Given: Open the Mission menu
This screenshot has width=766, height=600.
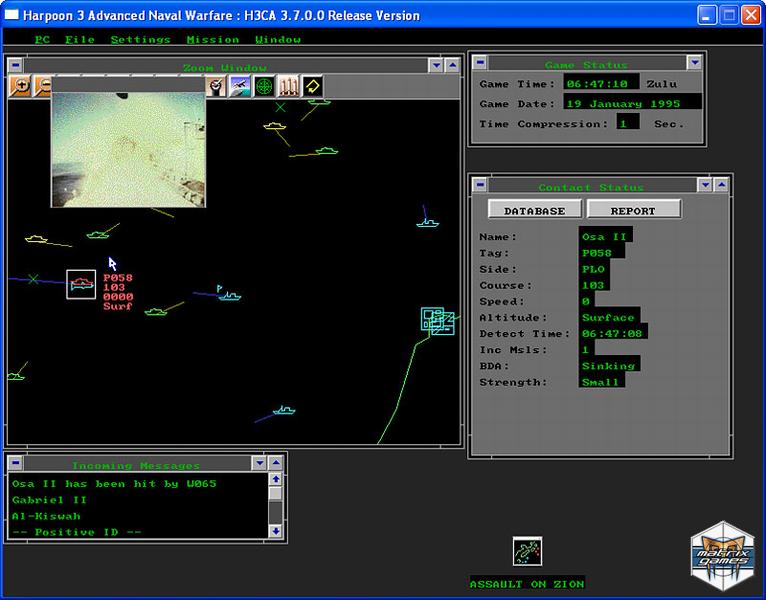Looking at the screenshot, I should (212, 39).
